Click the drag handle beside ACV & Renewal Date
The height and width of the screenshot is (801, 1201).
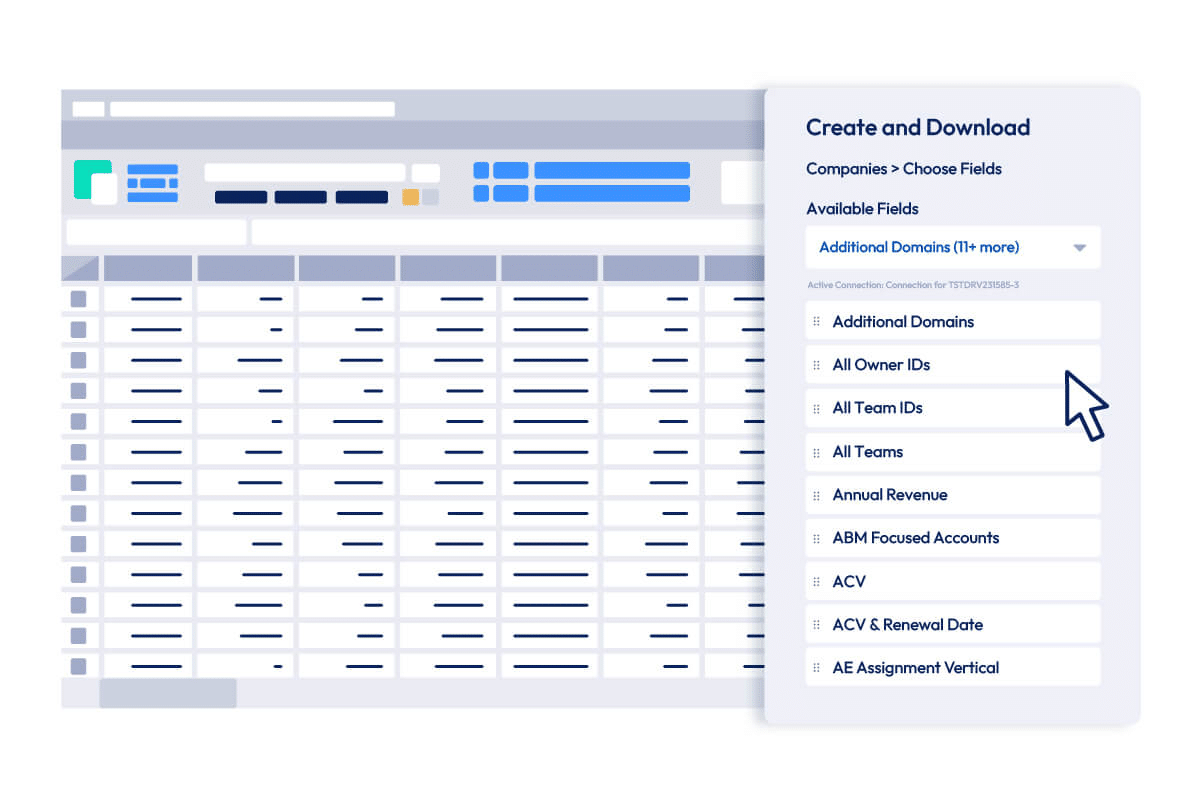pyautogui.click(x=816, y=625)
